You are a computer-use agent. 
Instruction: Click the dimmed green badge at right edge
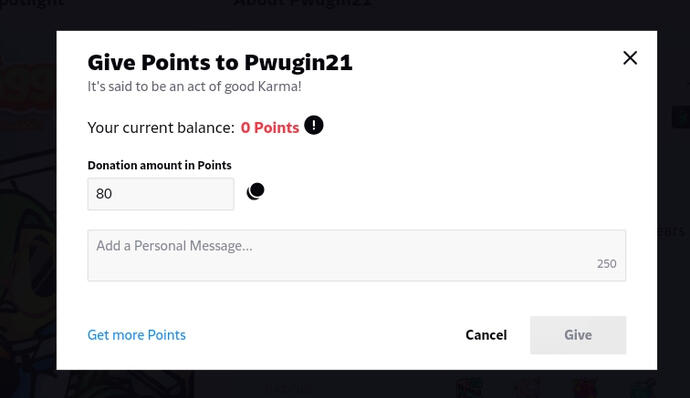coord(681,117)
